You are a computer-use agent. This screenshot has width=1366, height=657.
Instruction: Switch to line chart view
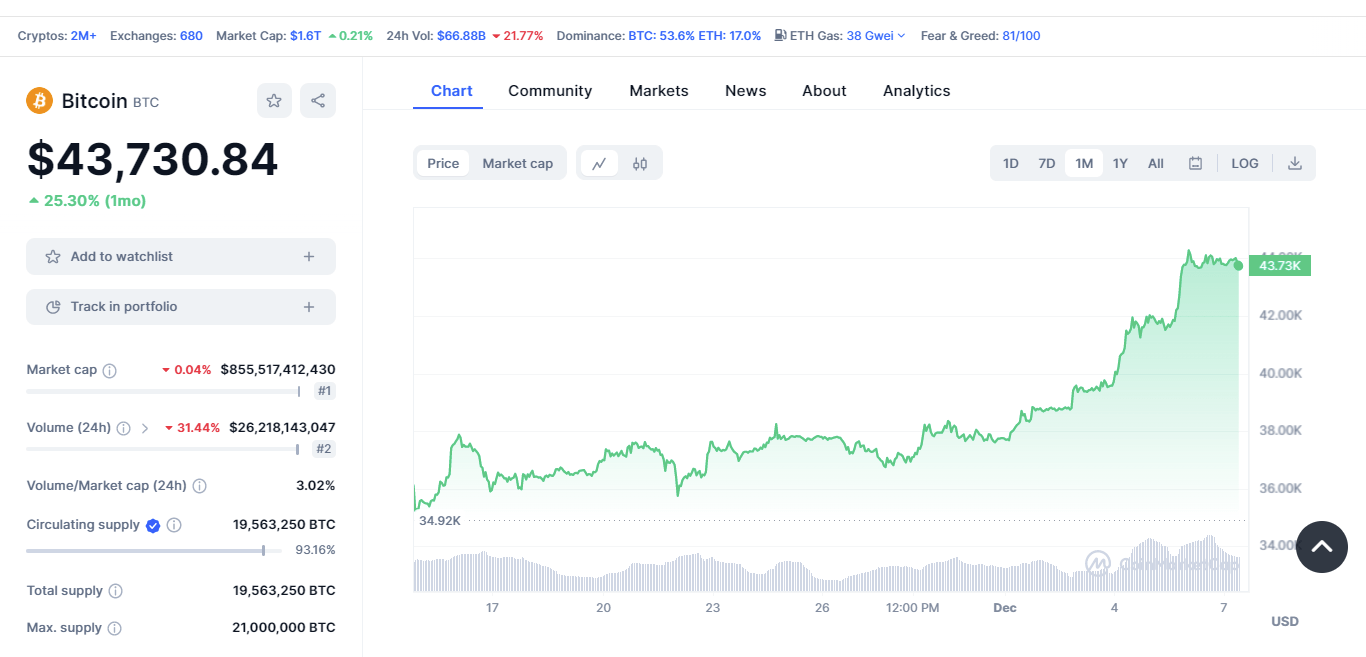599,163
